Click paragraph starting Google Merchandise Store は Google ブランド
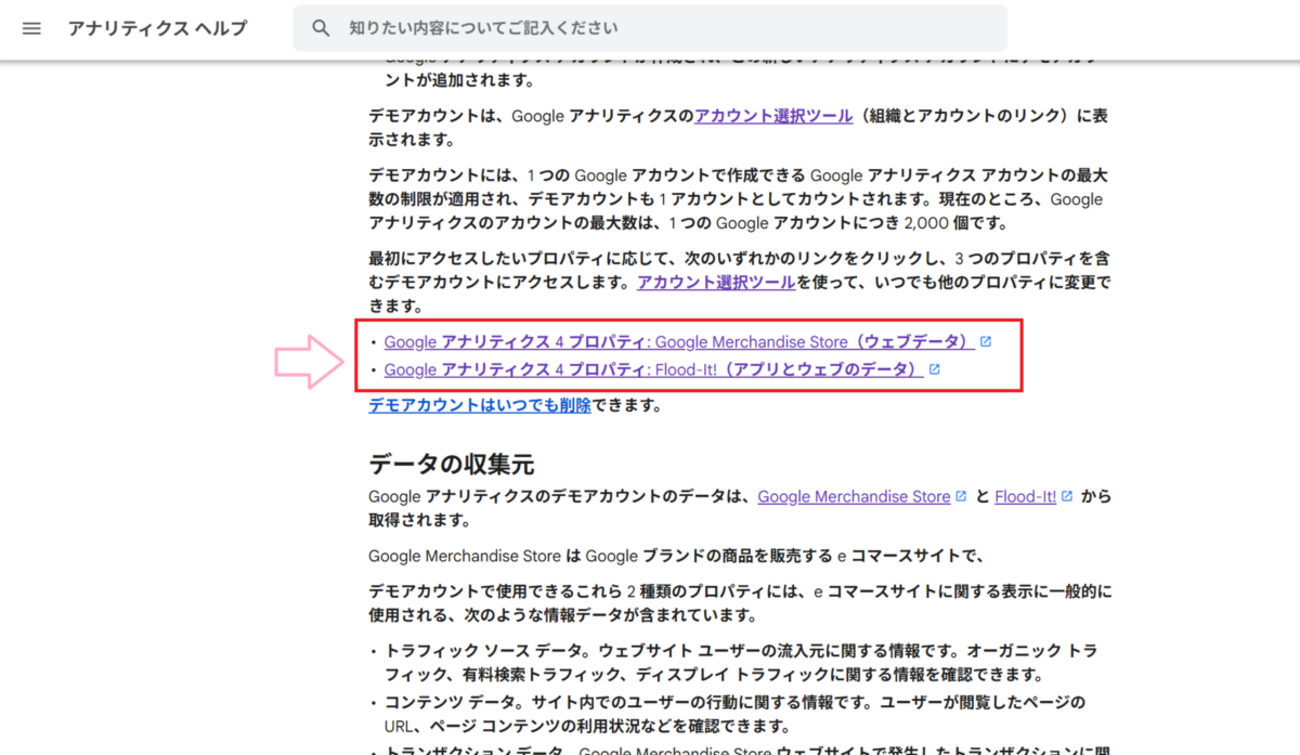Viewport: 1300px width, 755px height. click(677, 556)
